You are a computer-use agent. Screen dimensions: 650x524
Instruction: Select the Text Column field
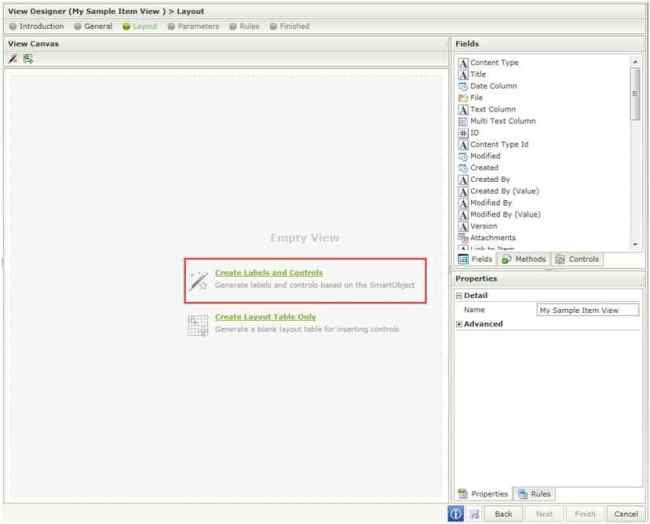(493, 109)
